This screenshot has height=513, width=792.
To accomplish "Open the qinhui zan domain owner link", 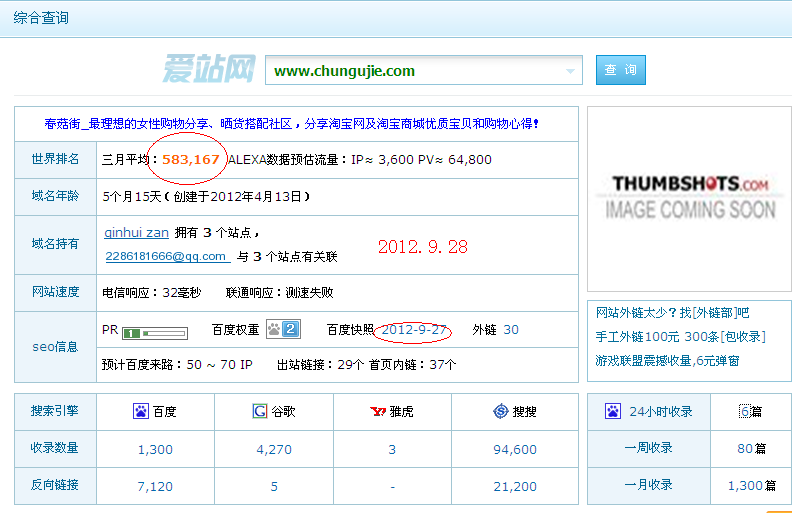I will coord(136,232).
